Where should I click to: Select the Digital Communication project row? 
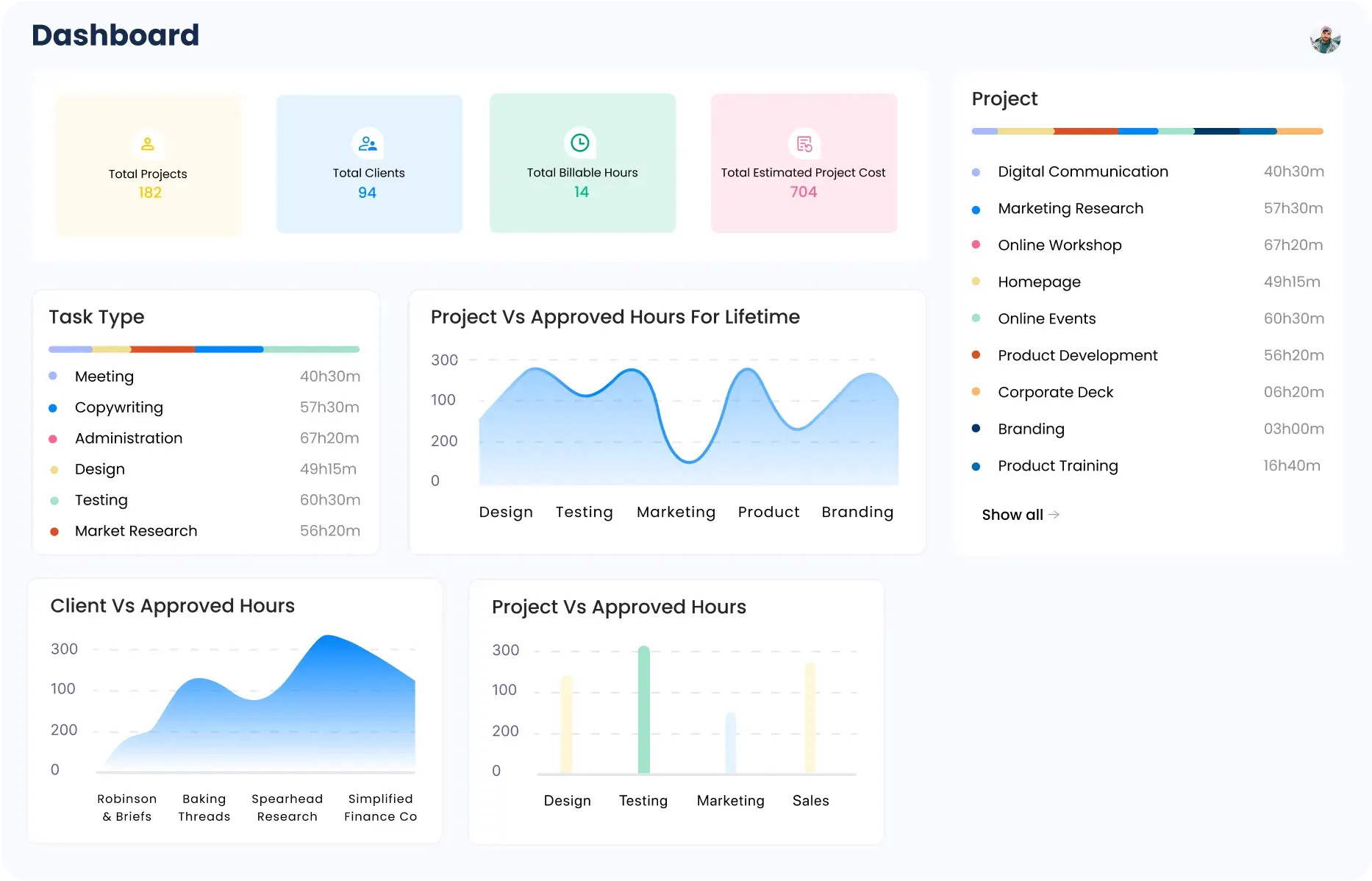(x=1148, y=171)
